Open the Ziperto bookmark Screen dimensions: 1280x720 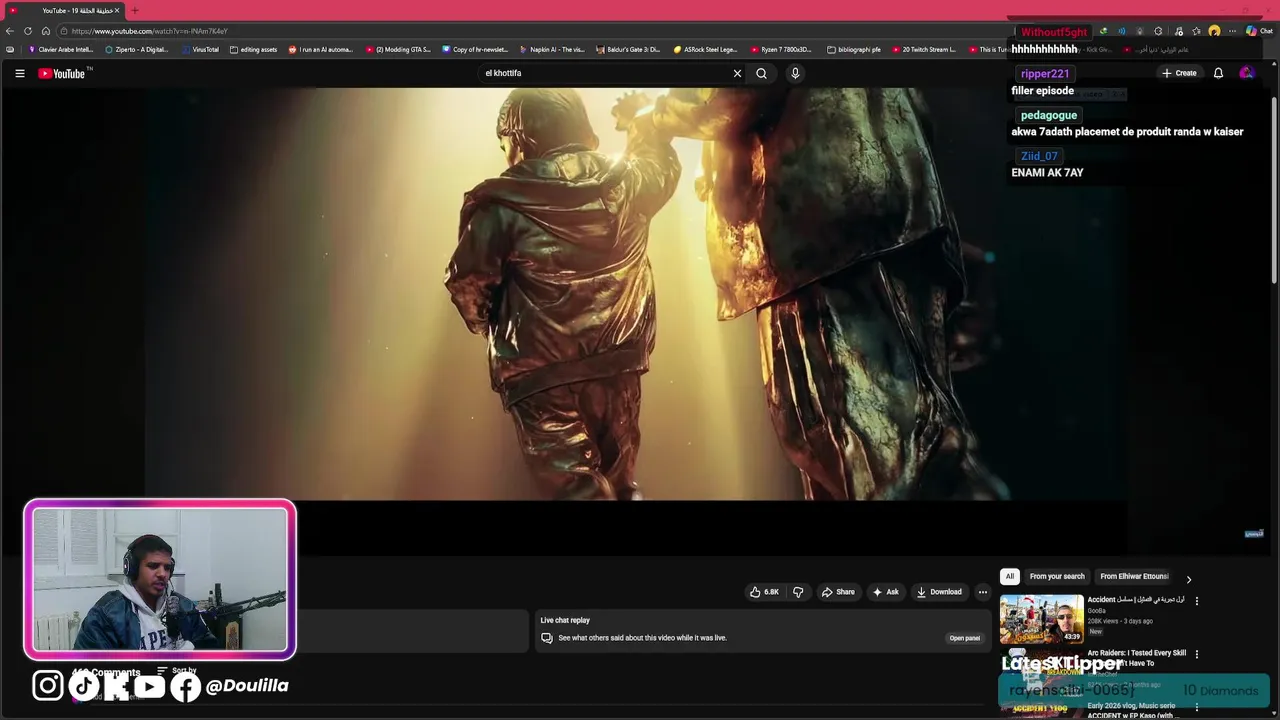(x=137, y=49)
